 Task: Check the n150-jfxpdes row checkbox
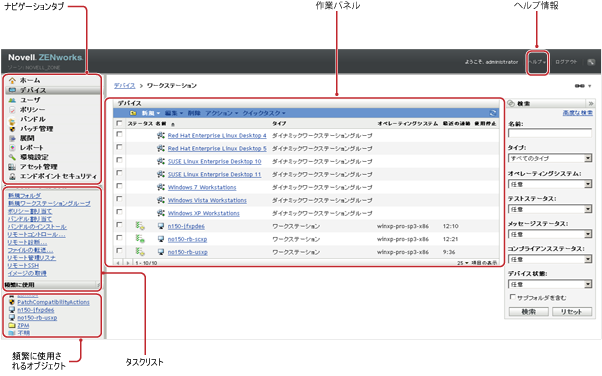[x=119, y=225]
